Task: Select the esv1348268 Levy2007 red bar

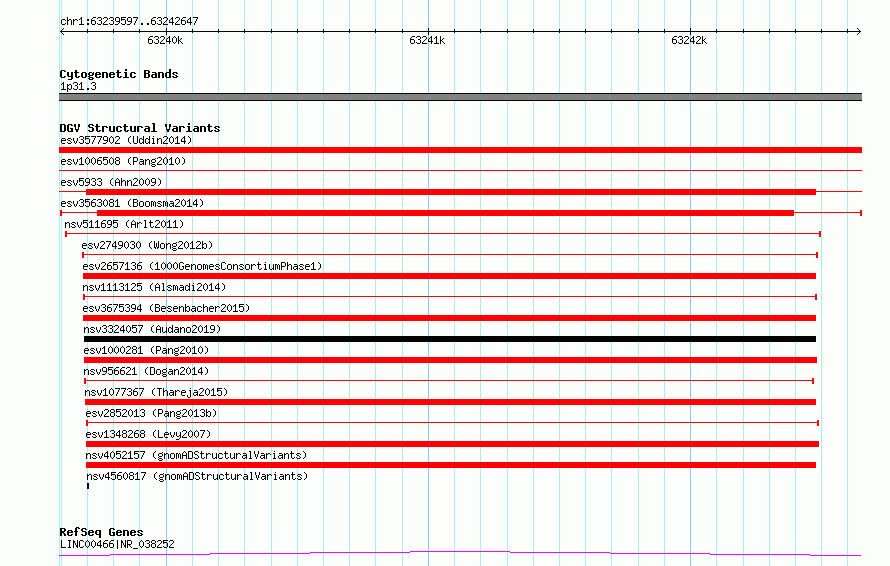Action: (x=452, y=444)
